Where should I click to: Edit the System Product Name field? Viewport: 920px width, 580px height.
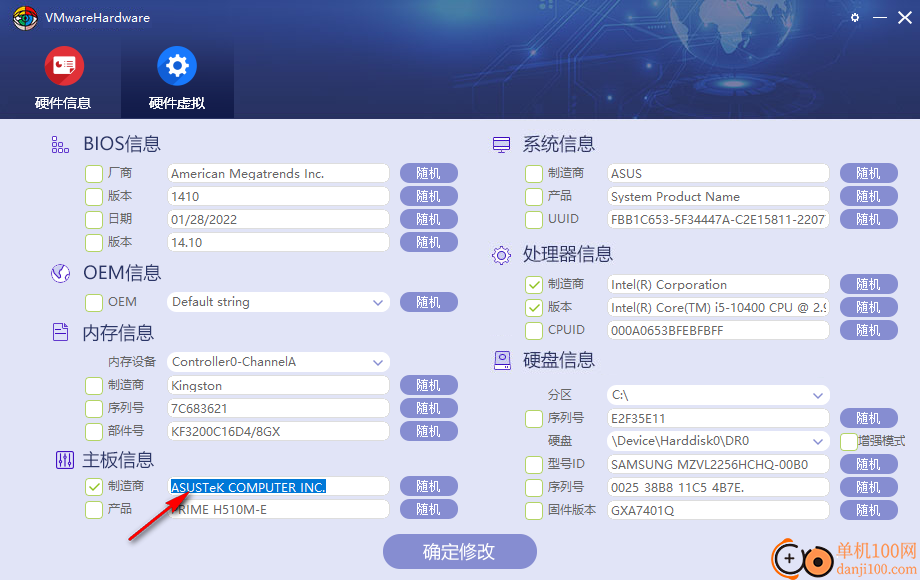(718, 196)
